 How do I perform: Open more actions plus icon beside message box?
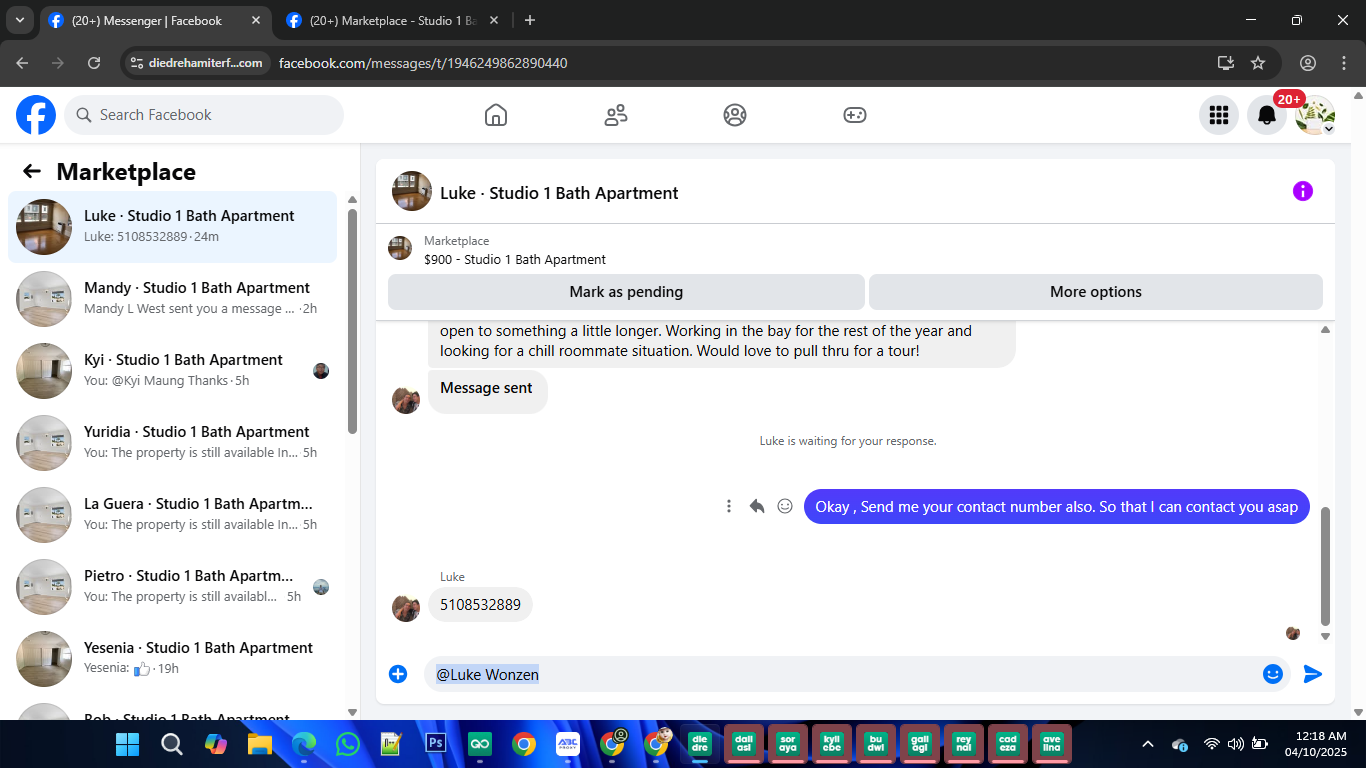[398, 674]
